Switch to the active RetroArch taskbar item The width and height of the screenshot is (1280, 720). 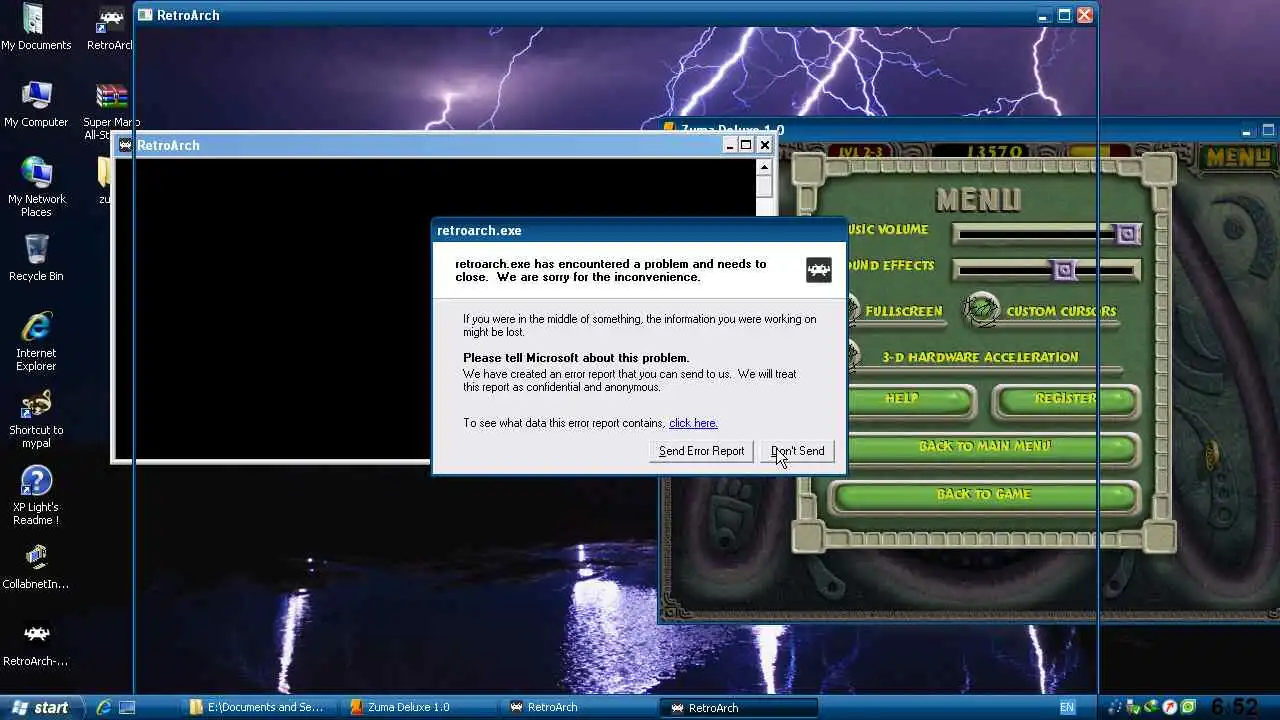(738, 707)
